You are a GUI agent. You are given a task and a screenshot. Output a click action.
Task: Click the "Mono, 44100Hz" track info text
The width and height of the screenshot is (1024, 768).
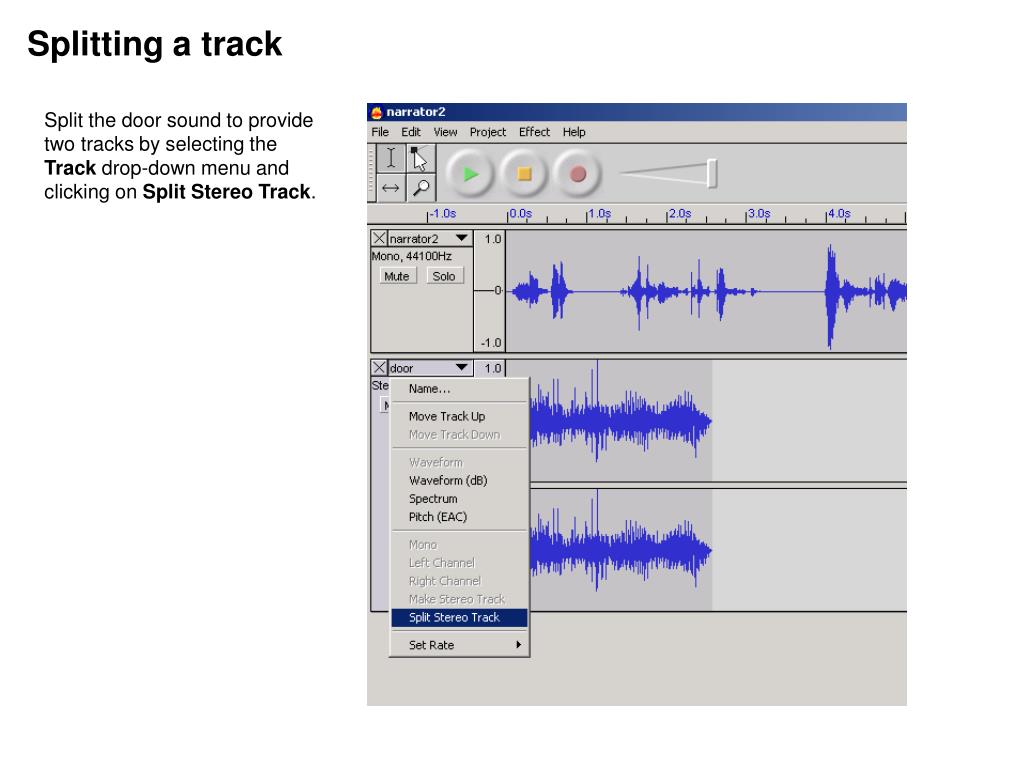click(x=411, y=256)
